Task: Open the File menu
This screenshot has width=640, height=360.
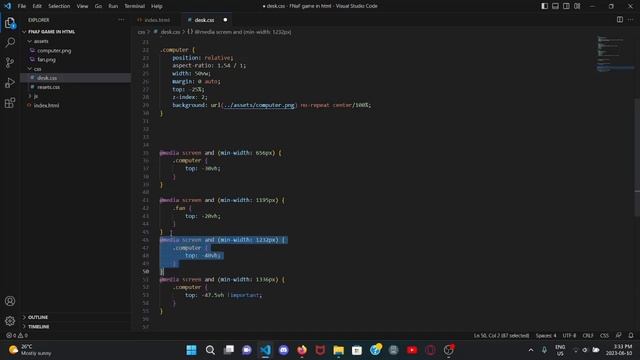Action: (22, 6)
